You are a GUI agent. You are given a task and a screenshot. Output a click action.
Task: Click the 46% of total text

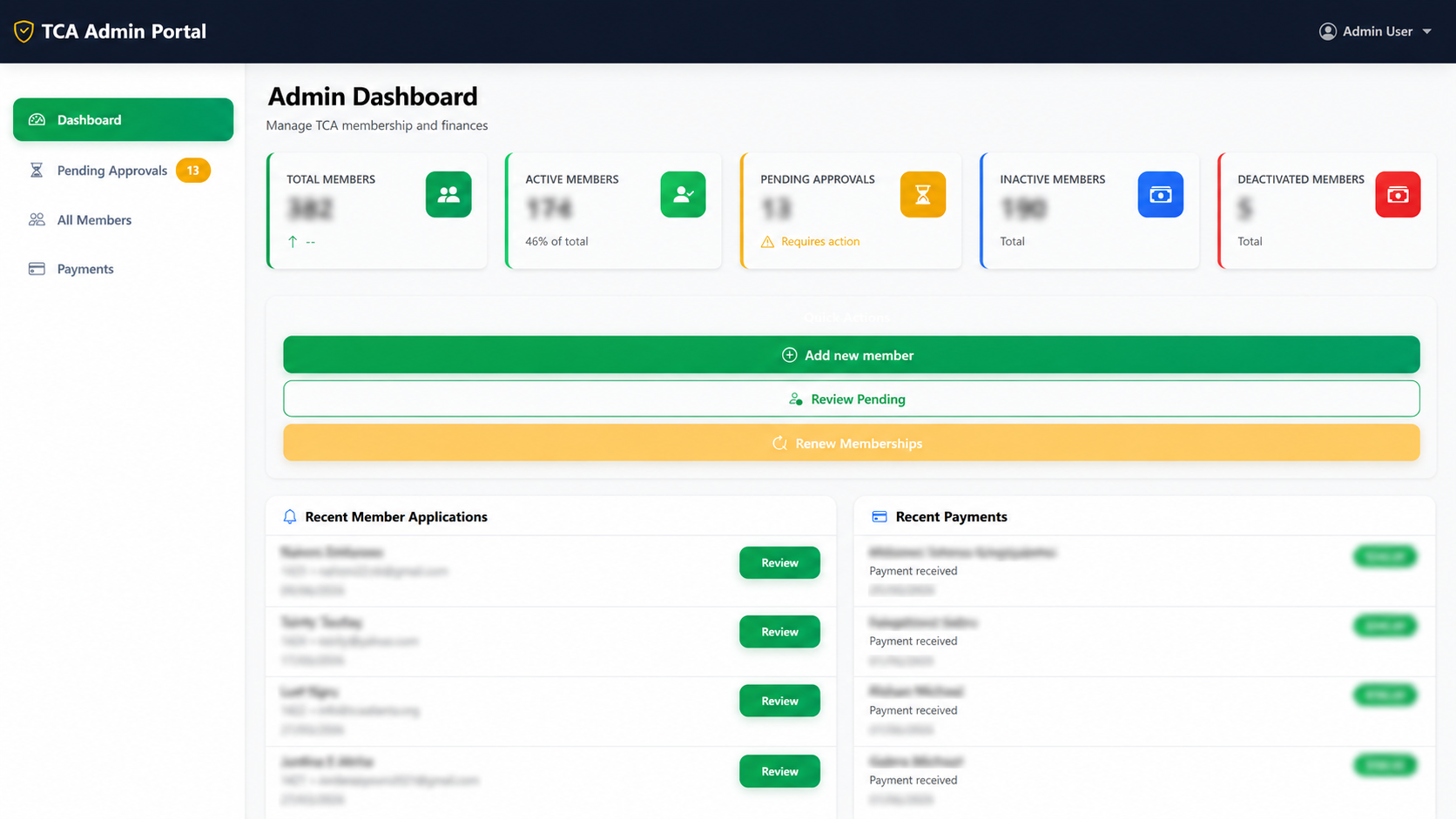[556, 241]
